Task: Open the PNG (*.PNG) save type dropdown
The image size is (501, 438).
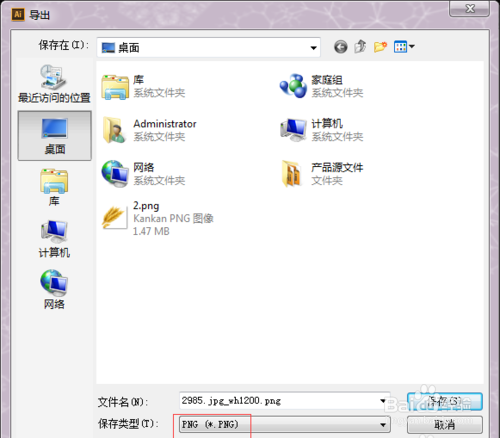Action: (285, 424)
